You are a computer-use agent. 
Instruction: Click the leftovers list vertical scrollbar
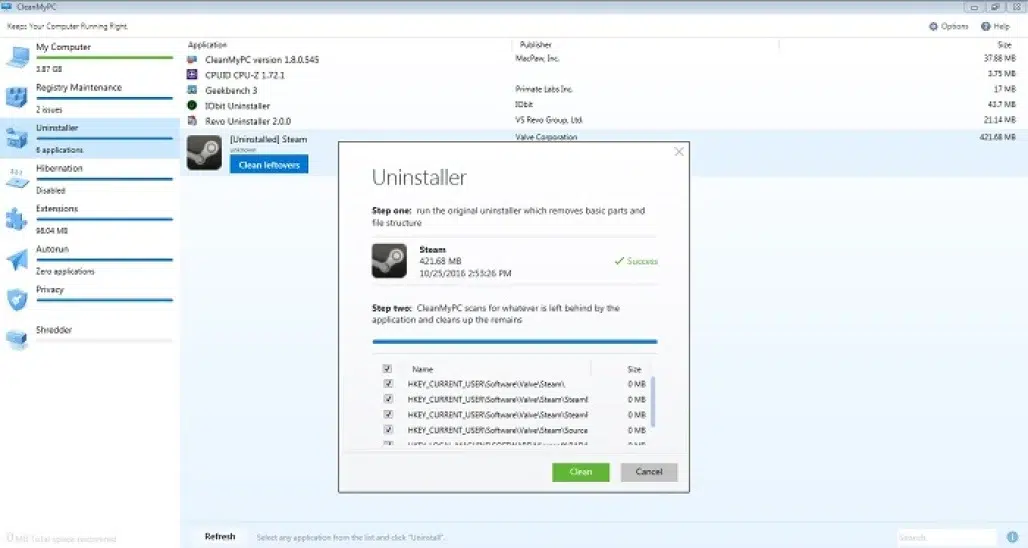click(653, 402)
